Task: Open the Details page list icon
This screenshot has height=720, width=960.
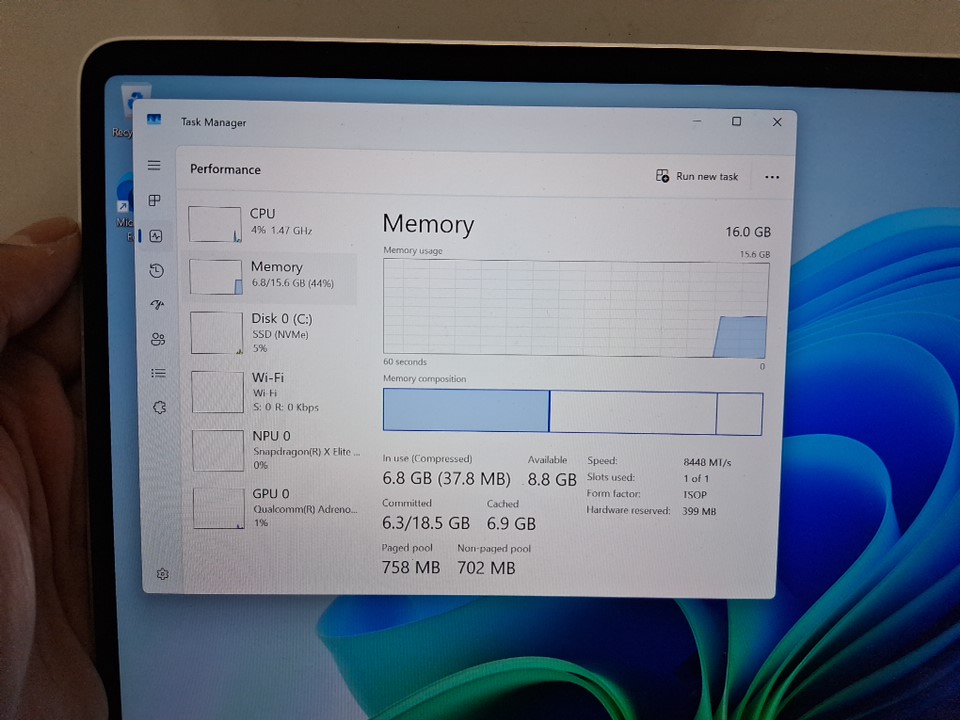Action: pyautogui.click(x=158, y=373)
